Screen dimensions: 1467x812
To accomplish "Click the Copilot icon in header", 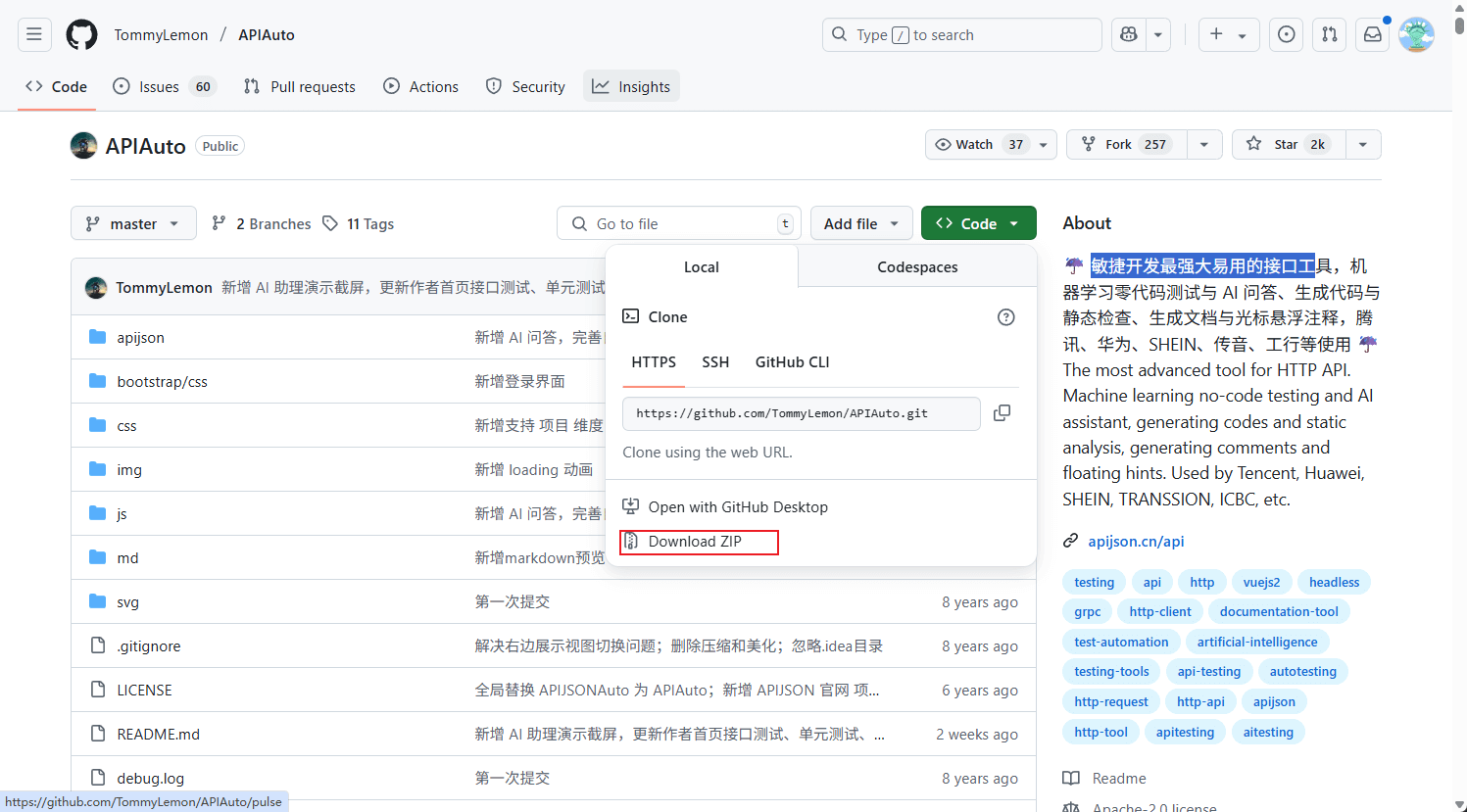I will (x=1129, y=35).
